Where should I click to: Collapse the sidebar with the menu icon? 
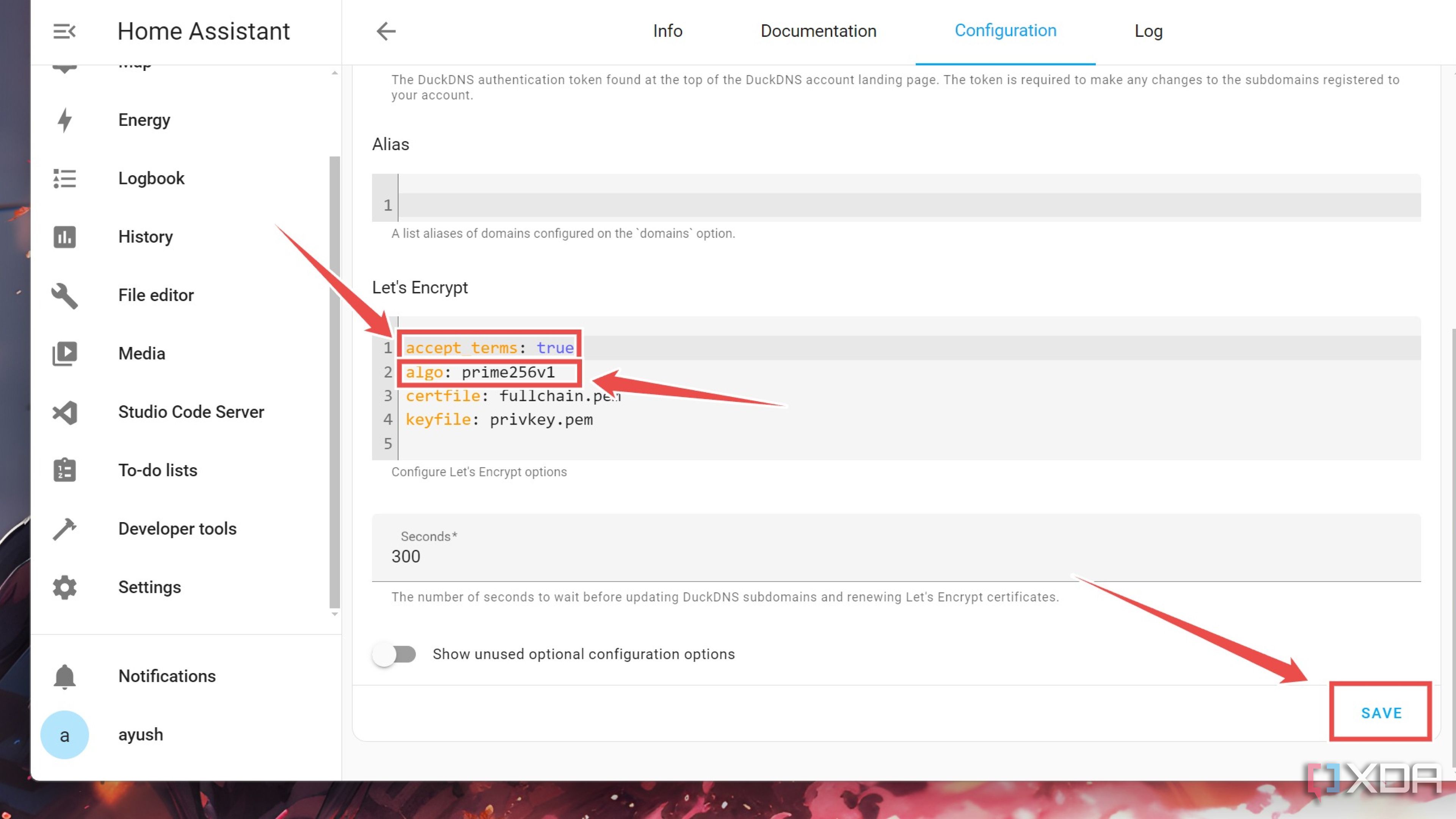[x=64, y=31]
